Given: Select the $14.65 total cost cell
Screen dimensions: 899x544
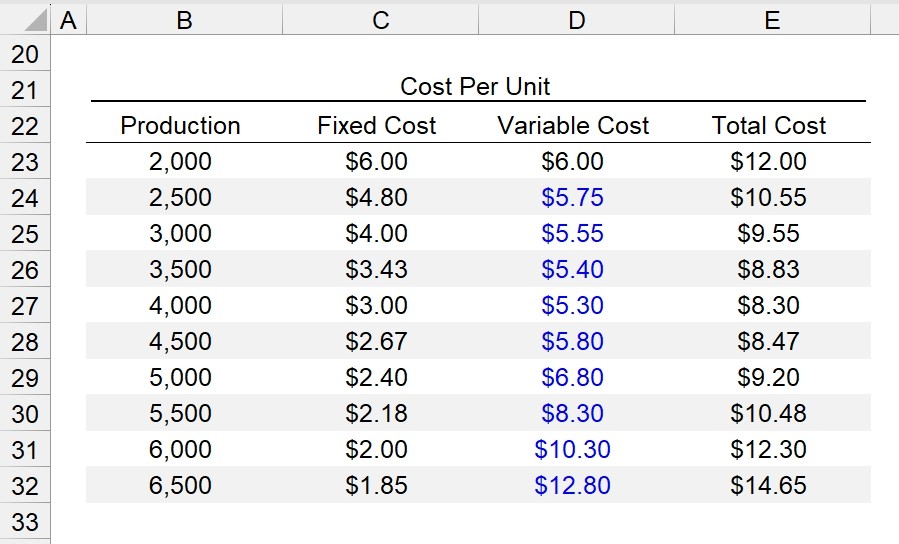Looking at the screenshot, I should [x=772, y=485].
